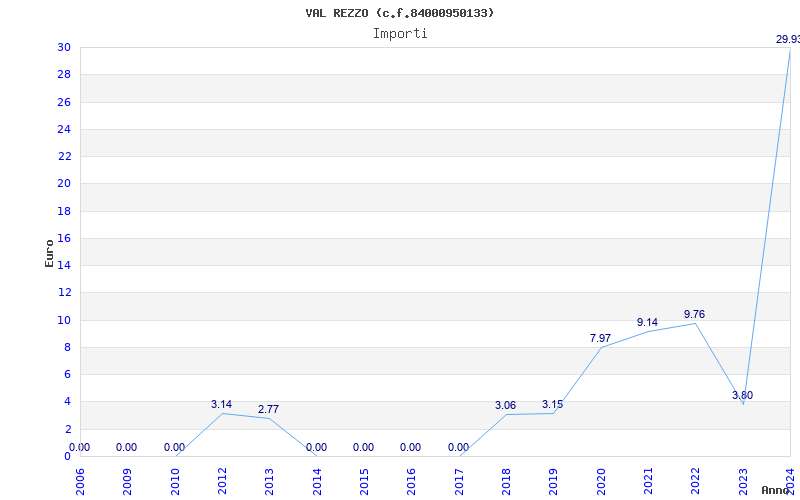The height and width of the screenshot is (500, 800).
Task: Click the 0.00 value above 2017
Action: click(x=459, y=447)
